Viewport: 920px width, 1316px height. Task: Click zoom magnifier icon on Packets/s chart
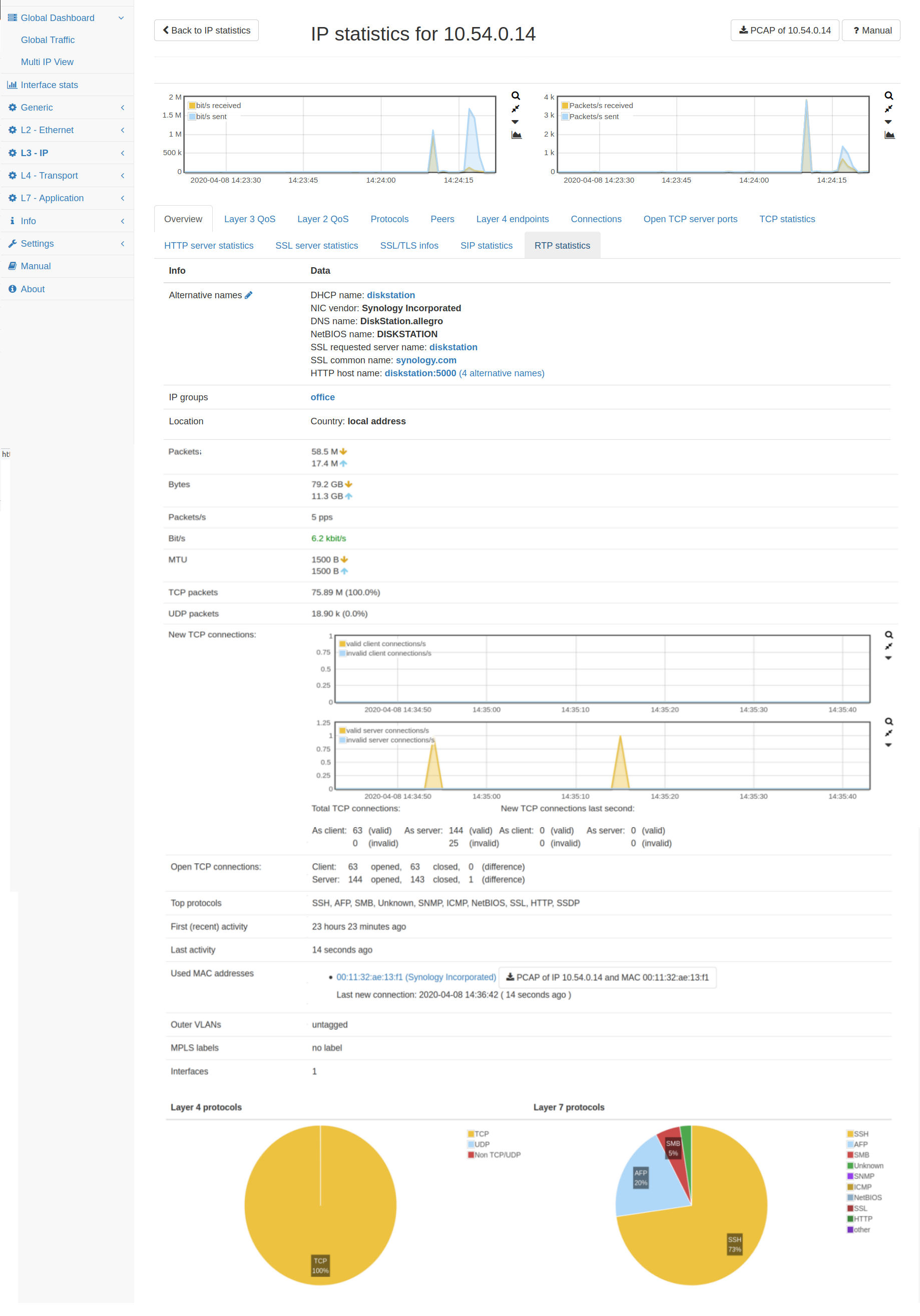(888, 96)
